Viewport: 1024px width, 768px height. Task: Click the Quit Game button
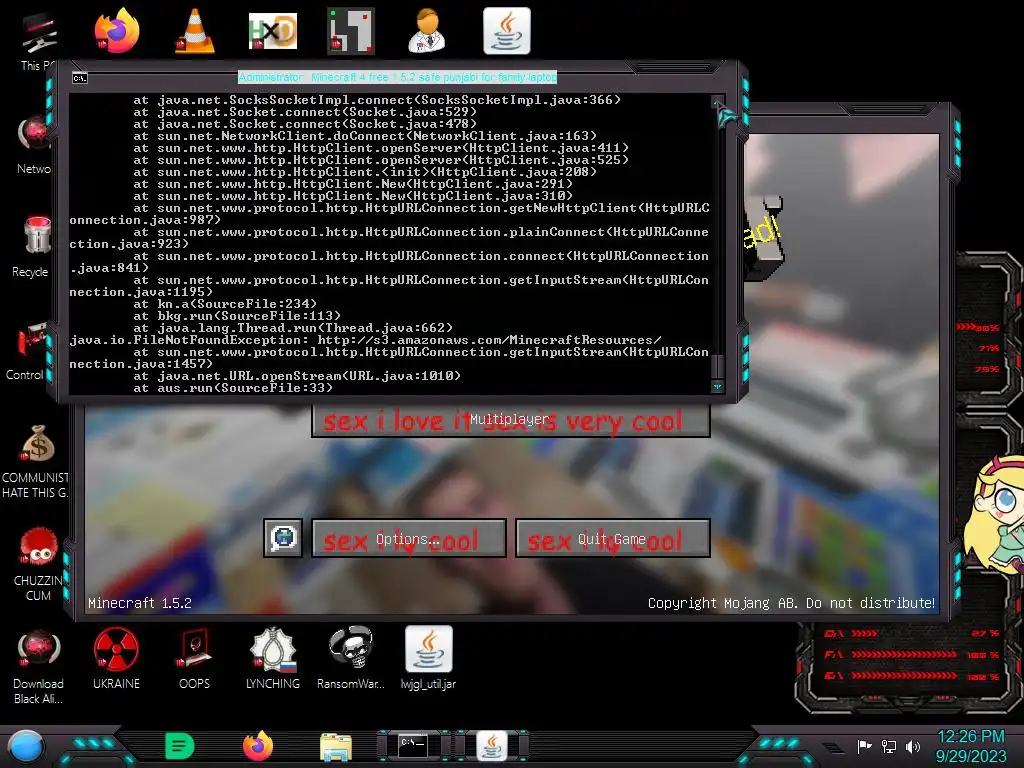pos(613,539)
